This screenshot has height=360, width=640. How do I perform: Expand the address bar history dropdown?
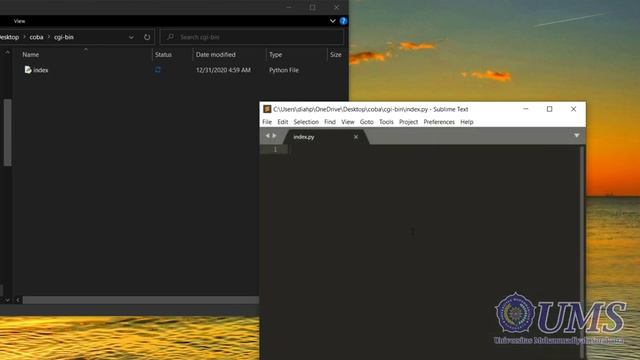[x=131, y=37]
